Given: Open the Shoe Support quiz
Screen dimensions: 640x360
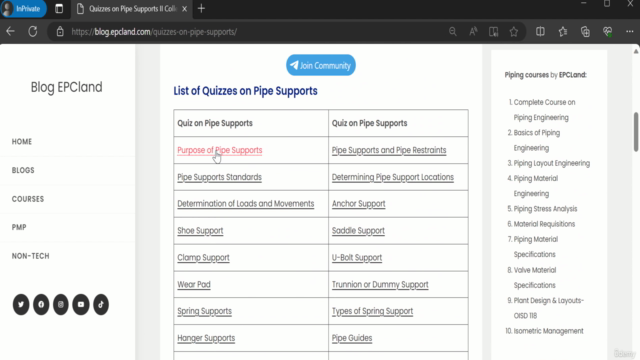Looking at the screenshot, I should pyautogui.click(x=200, y=231).
